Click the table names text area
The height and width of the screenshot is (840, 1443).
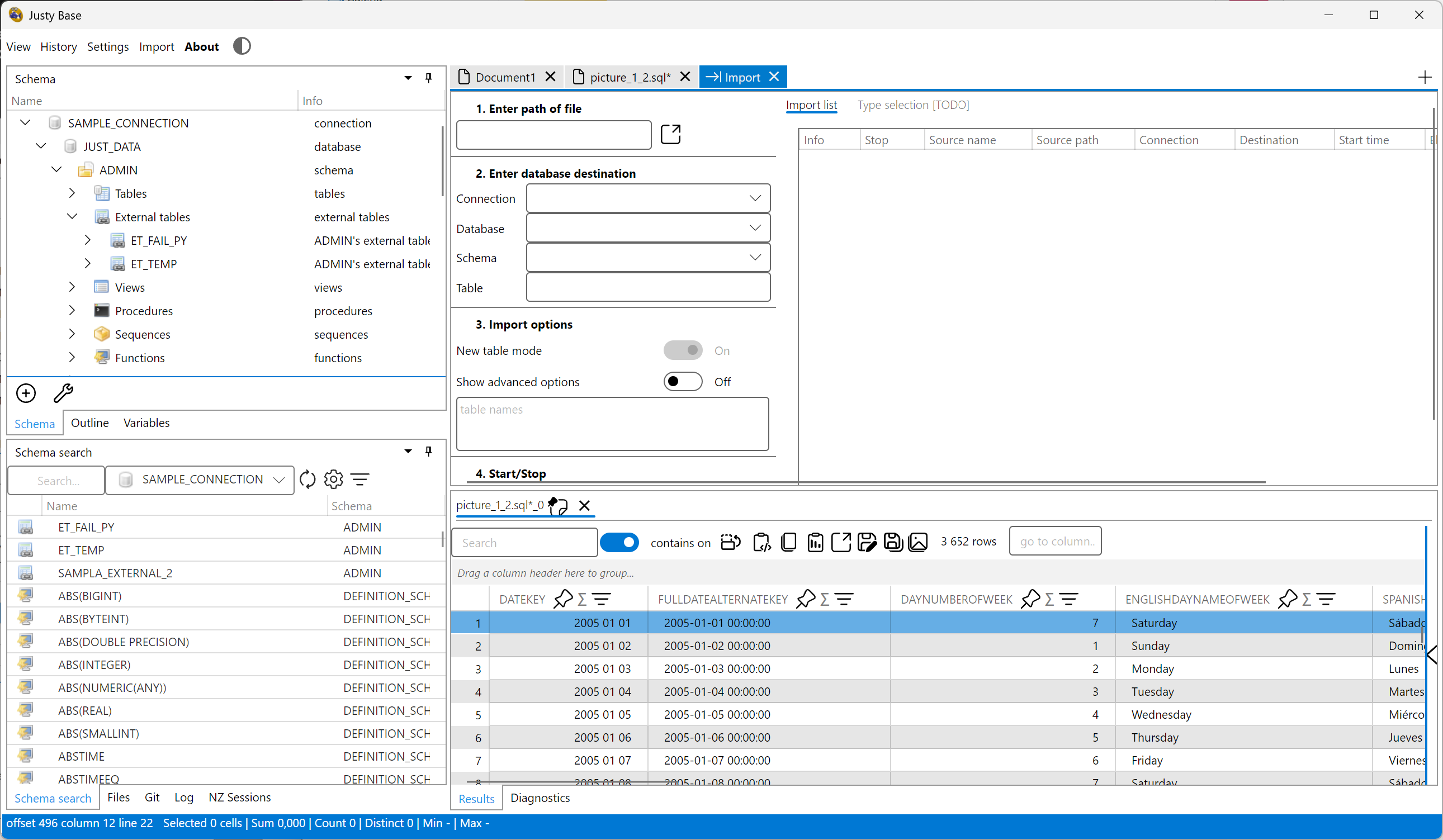(x=612, y=424)
